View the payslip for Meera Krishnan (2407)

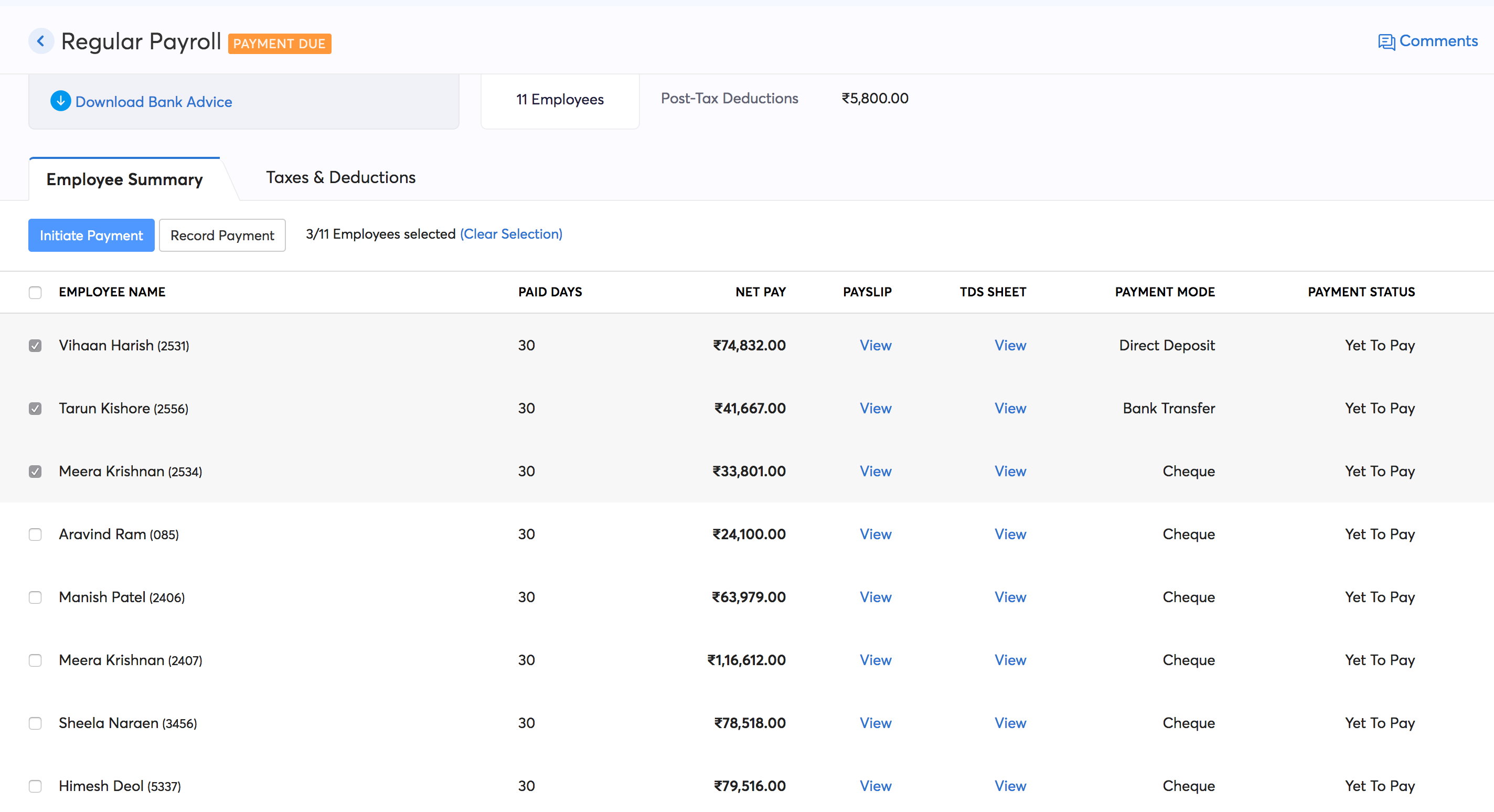click(x=874, y=660)
